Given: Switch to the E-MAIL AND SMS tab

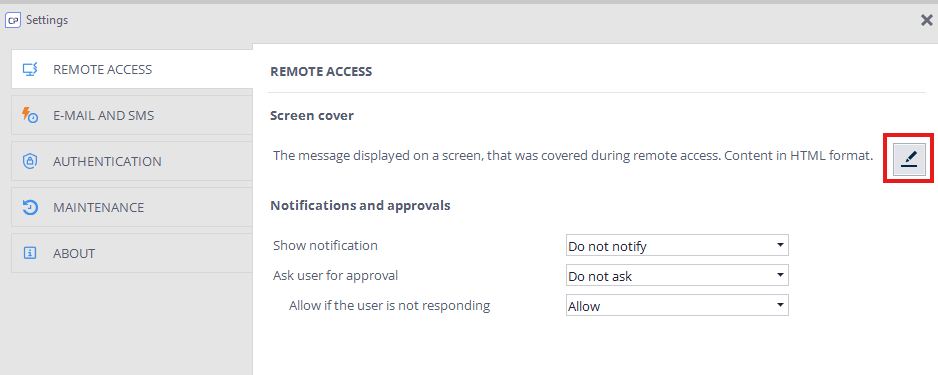Looking at the screenshot, I should [132, 115].
